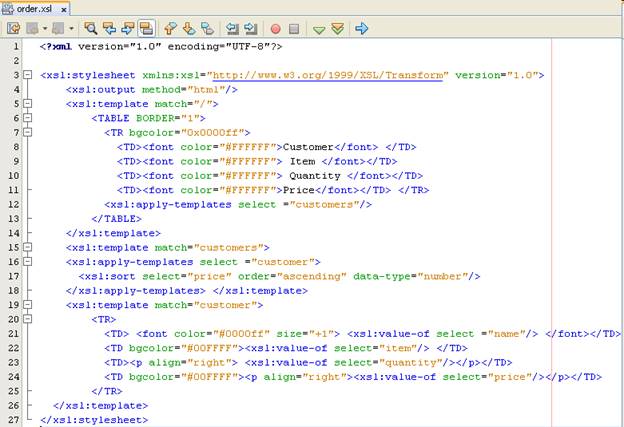624x427 pixels.
Task: Start macro recording with red circle
Action: pos(275,29)
